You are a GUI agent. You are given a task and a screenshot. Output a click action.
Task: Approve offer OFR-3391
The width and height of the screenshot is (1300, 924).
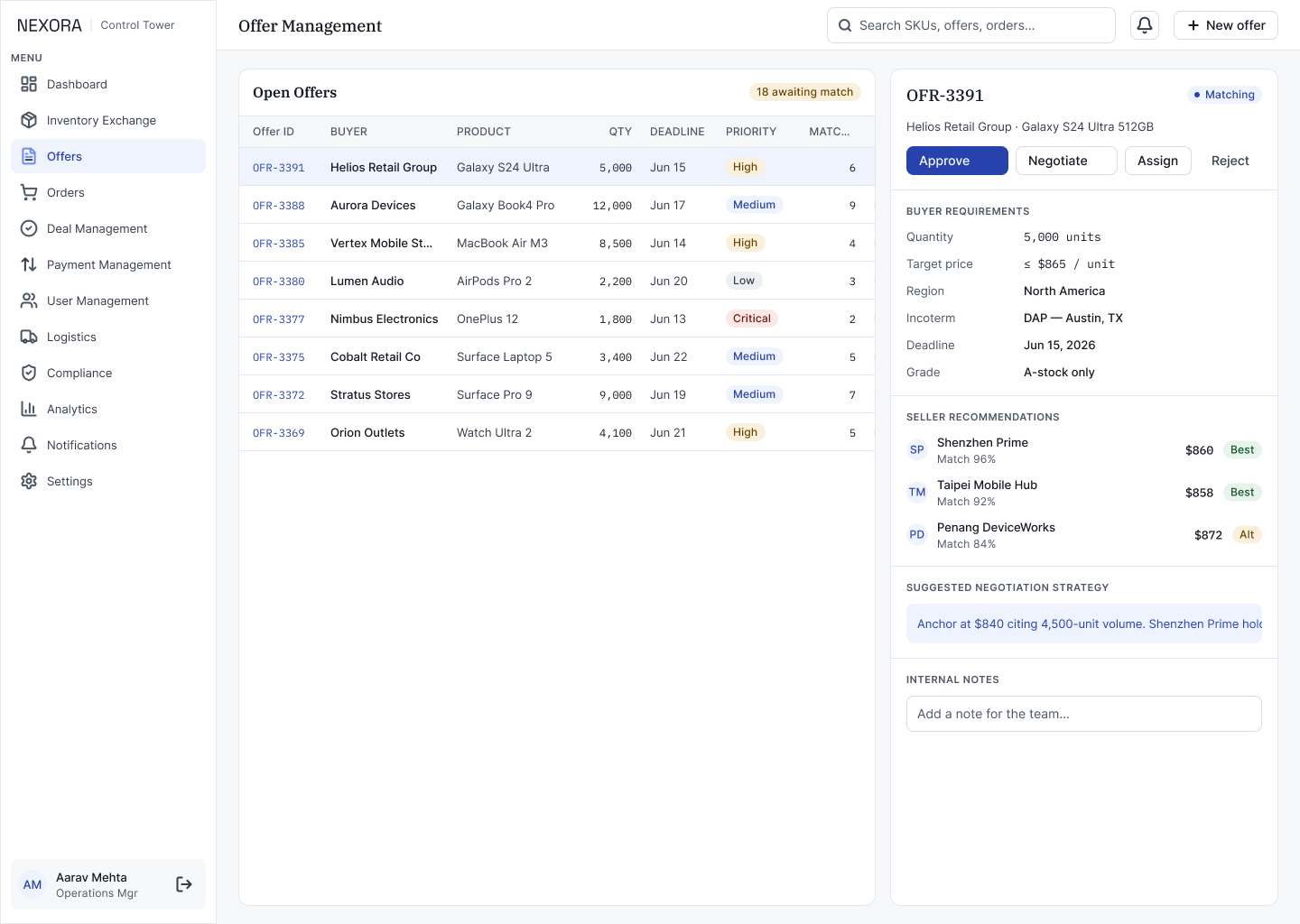(x=957, y=161)
